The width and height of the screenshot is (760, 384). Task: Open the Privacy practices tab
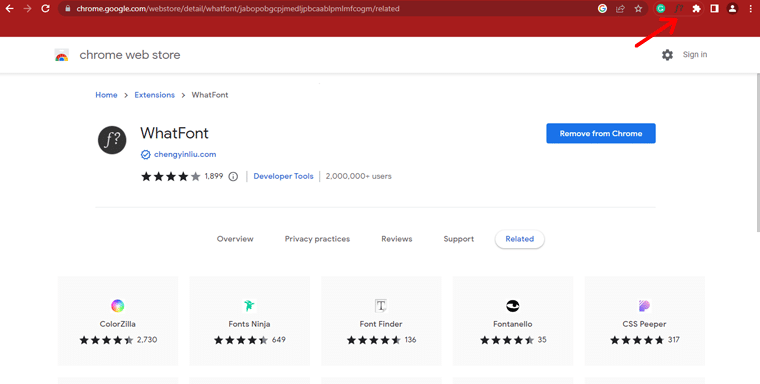click(317, 239)
